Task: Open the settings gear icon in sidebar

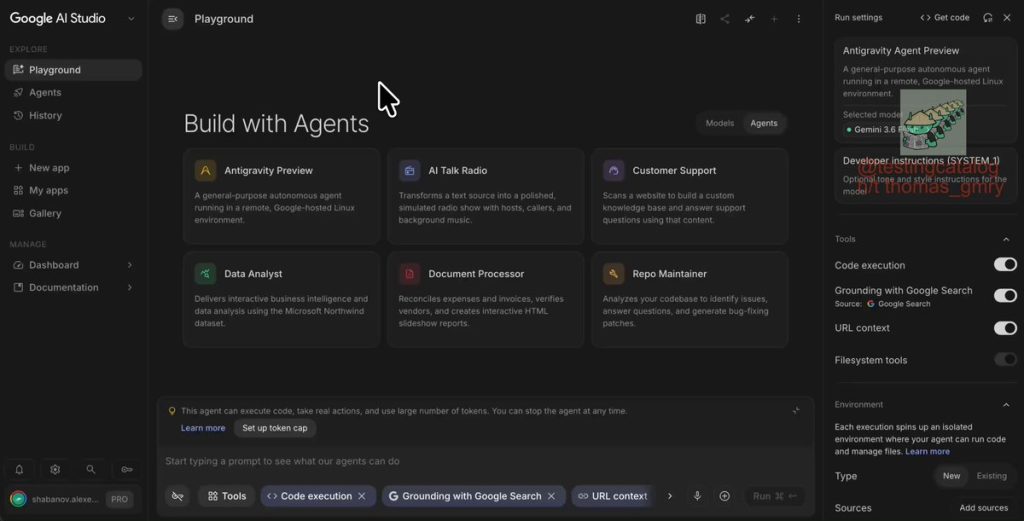Action: pos(55,469)
